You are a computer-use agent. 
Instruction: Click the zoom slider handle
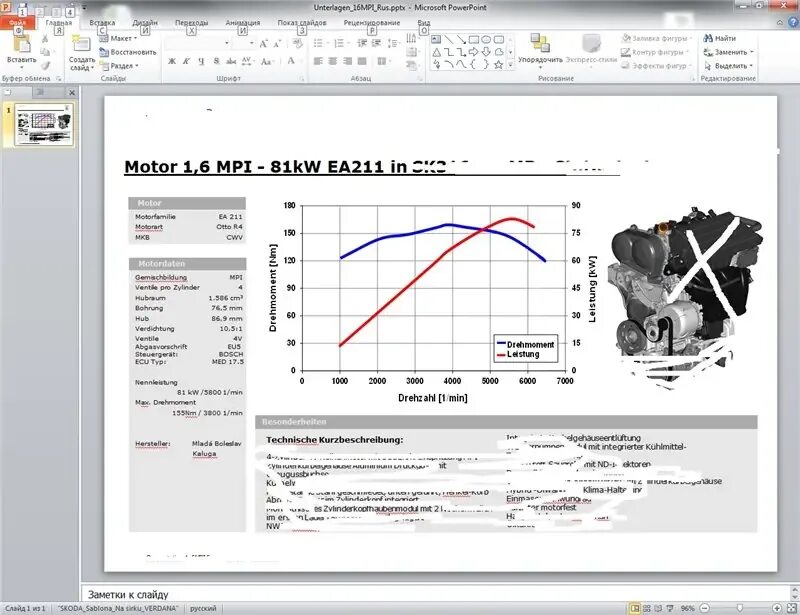740,608
